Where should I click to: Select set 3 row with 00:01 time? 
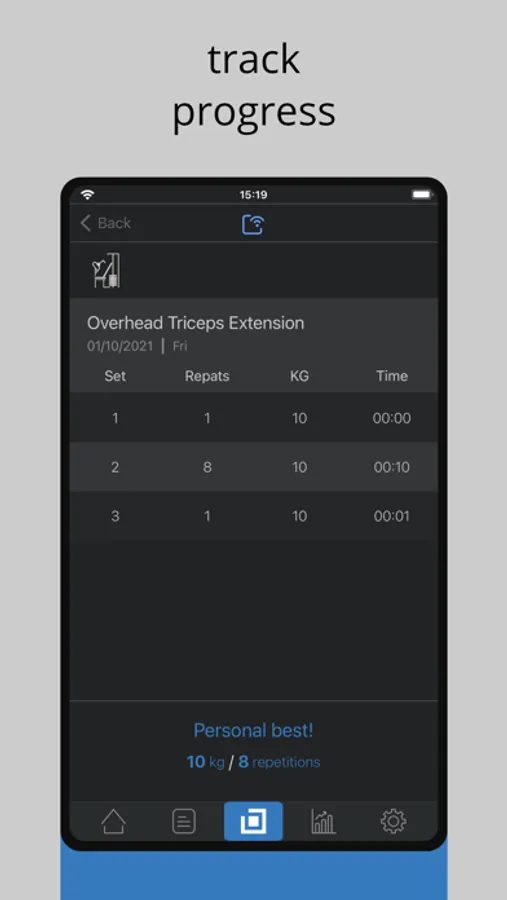(x=253, y=515)
